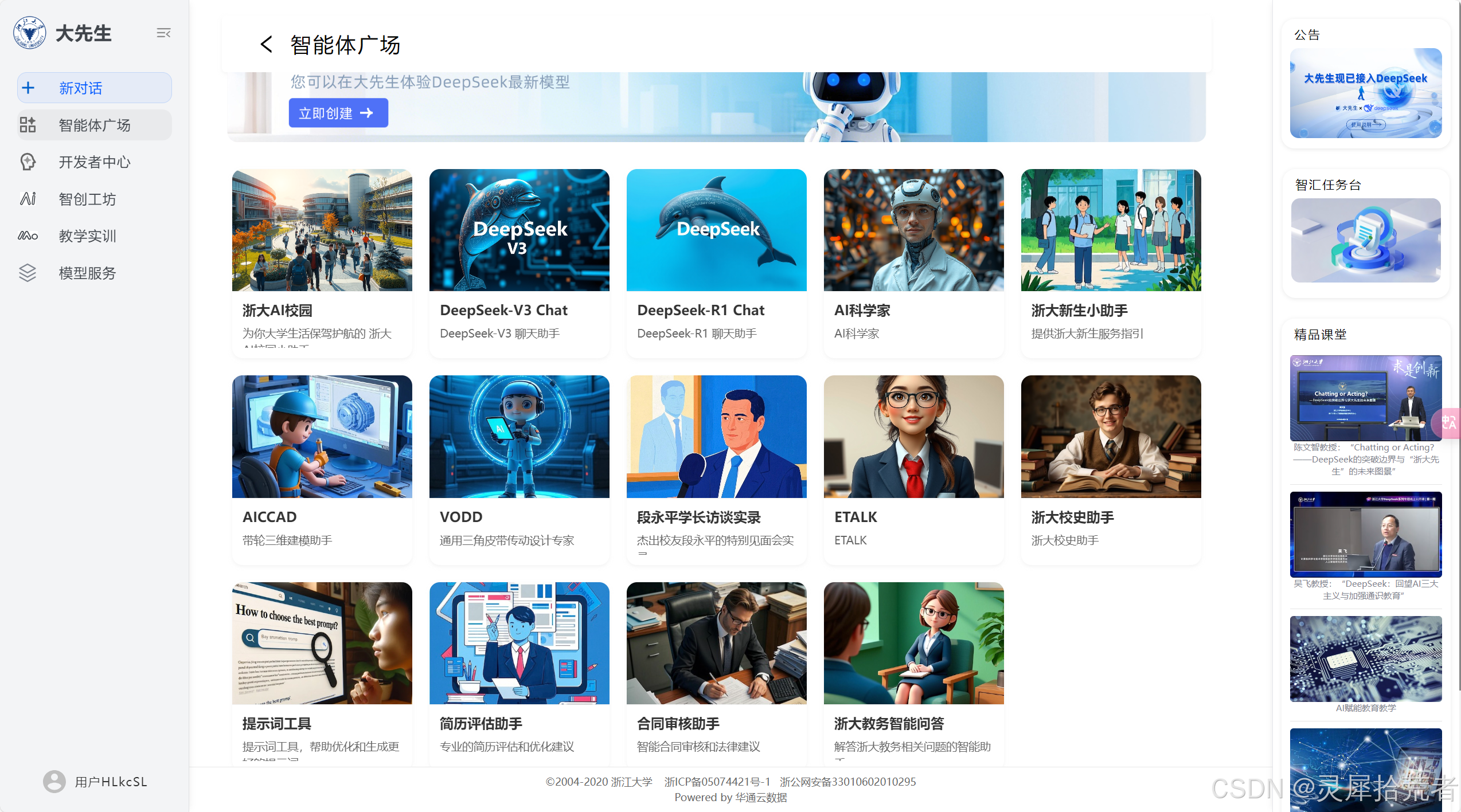Open the 浙ICP备05074421号-1 footer link
The image size is (1461, 812).
click(717, 782)
